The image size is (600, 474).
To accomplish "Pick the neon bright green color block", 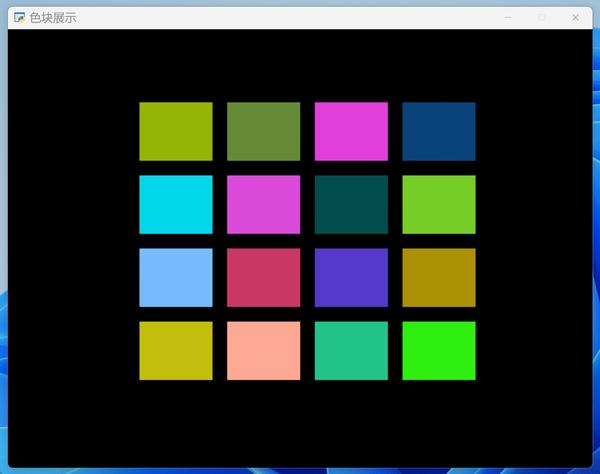I will click(438, 350).
